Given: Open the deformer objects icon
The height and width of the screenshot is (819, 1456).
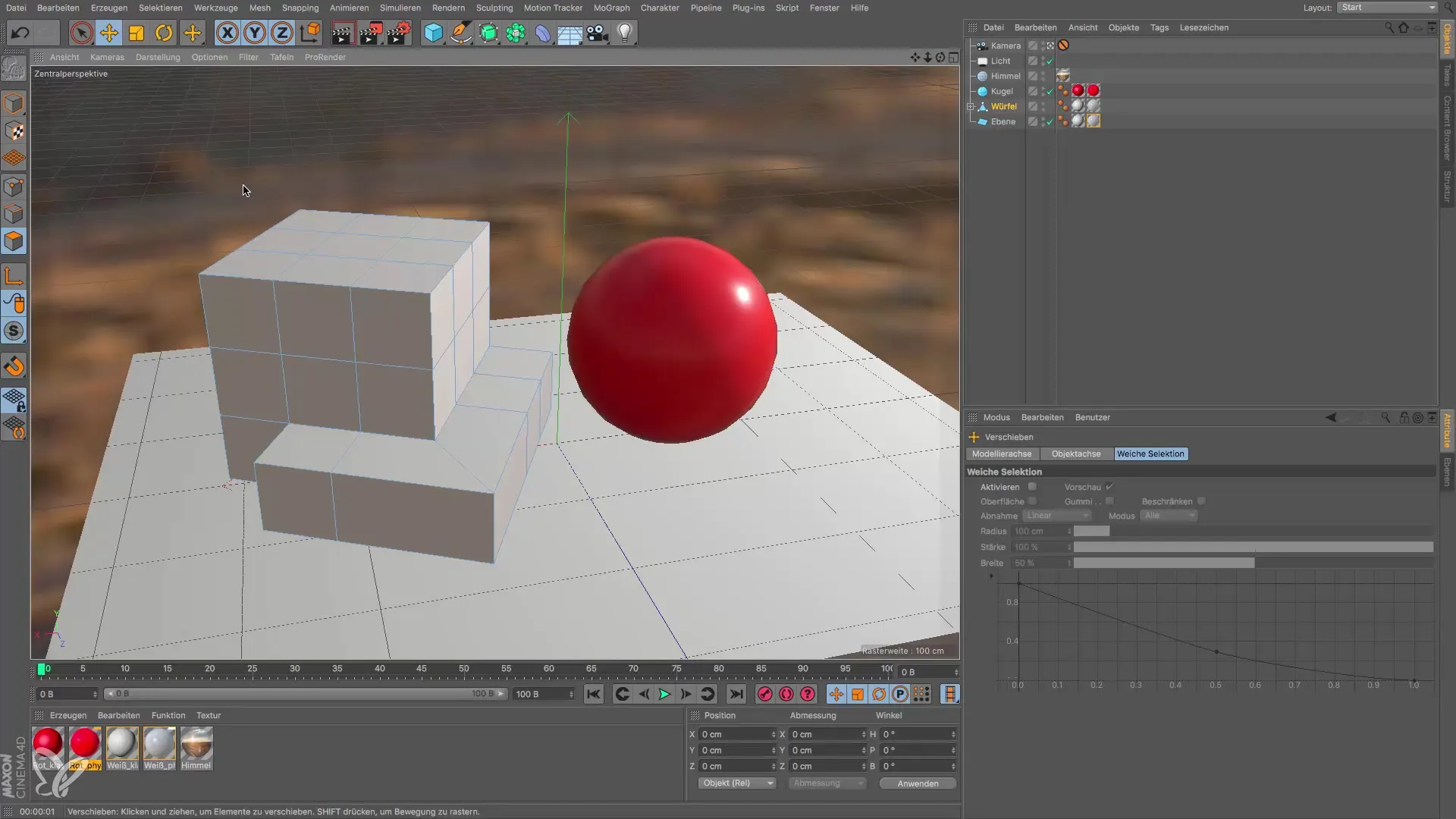Looking at the screenshot, I should 543,33.
